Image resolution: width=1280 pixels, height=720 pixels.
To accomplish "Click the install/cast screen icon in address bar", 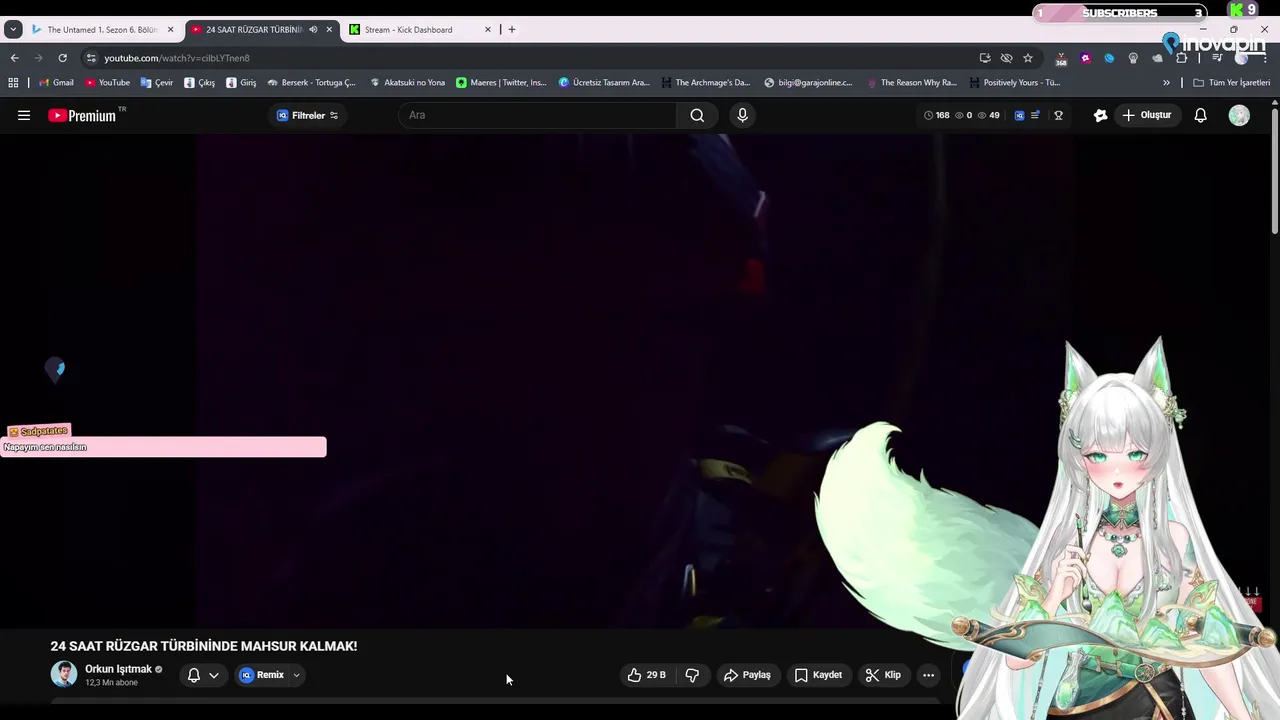I will tap(985, 58).
